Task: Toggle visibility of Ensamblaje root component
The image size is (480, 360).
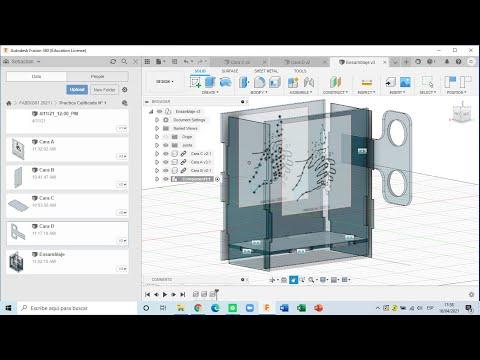Action: tap(159, 111)
